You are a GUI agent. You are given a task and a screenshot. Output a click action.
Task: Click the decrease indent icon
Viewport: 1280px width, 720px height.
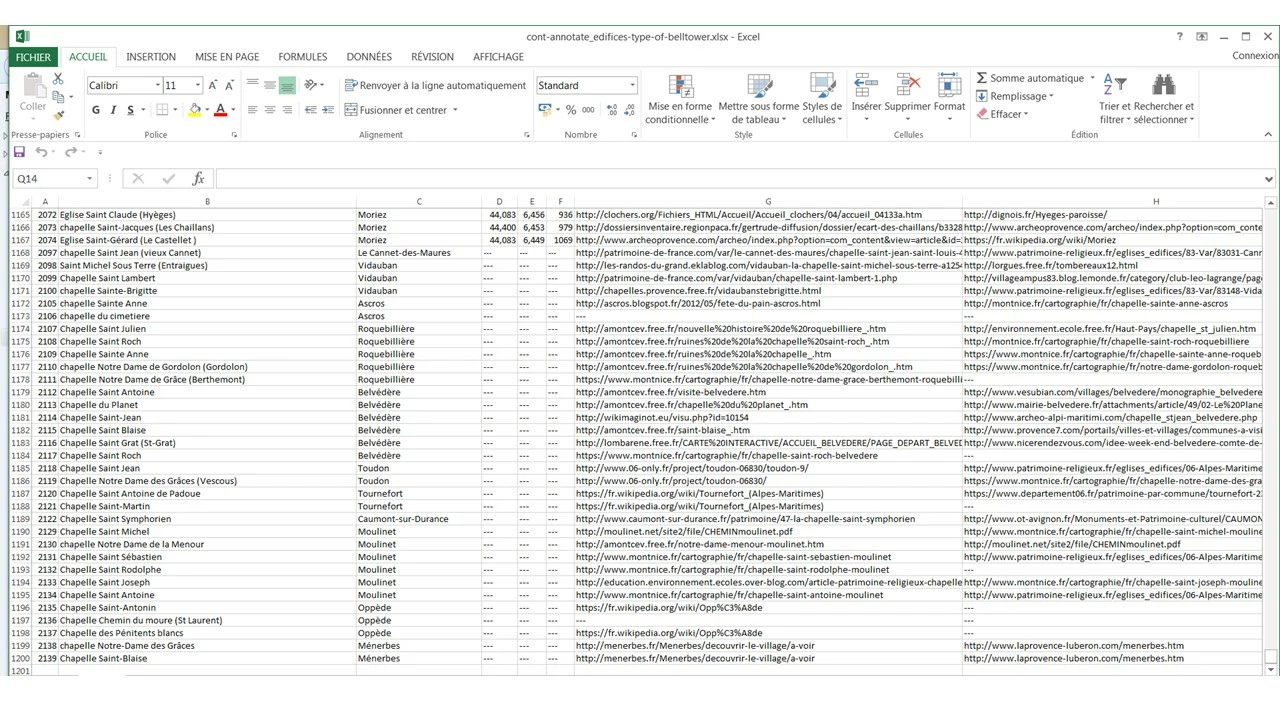click(x=310, y=110)
